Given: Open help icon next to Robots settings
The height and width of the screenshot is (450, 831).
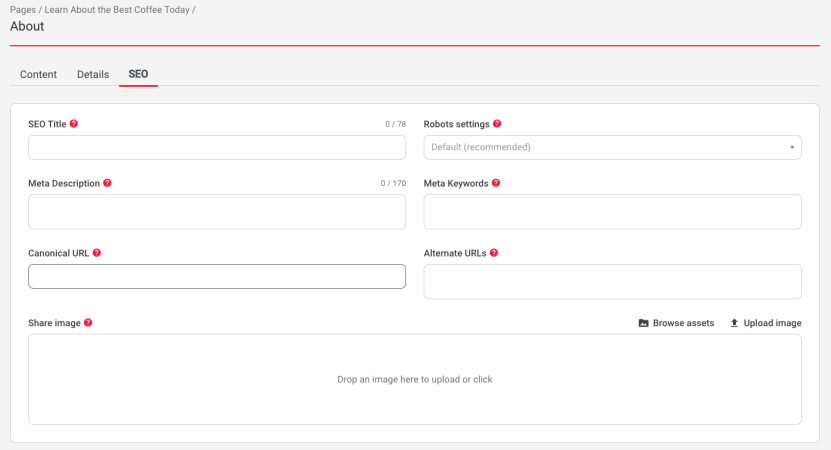Looking at the screenshot, I should 497,123.
